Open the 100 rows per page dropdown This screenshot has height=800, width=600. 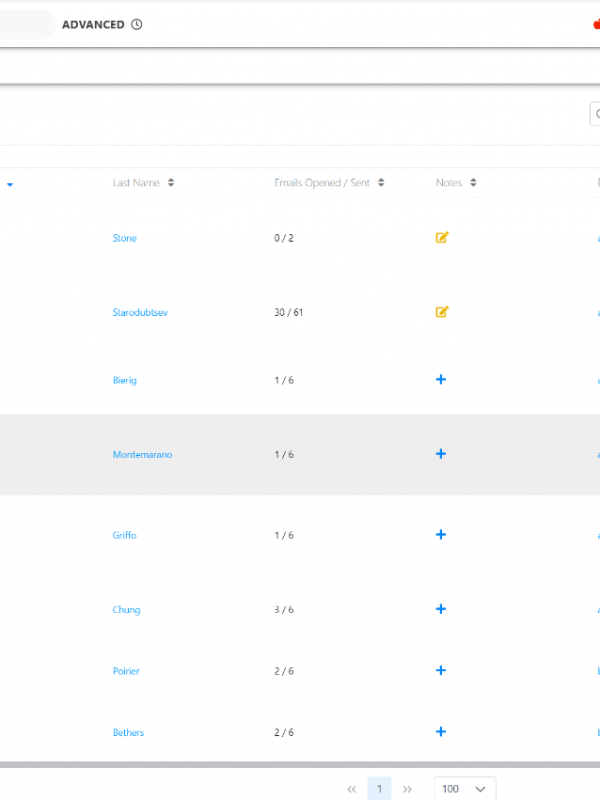pyautogui.click(x=464, y=789)
